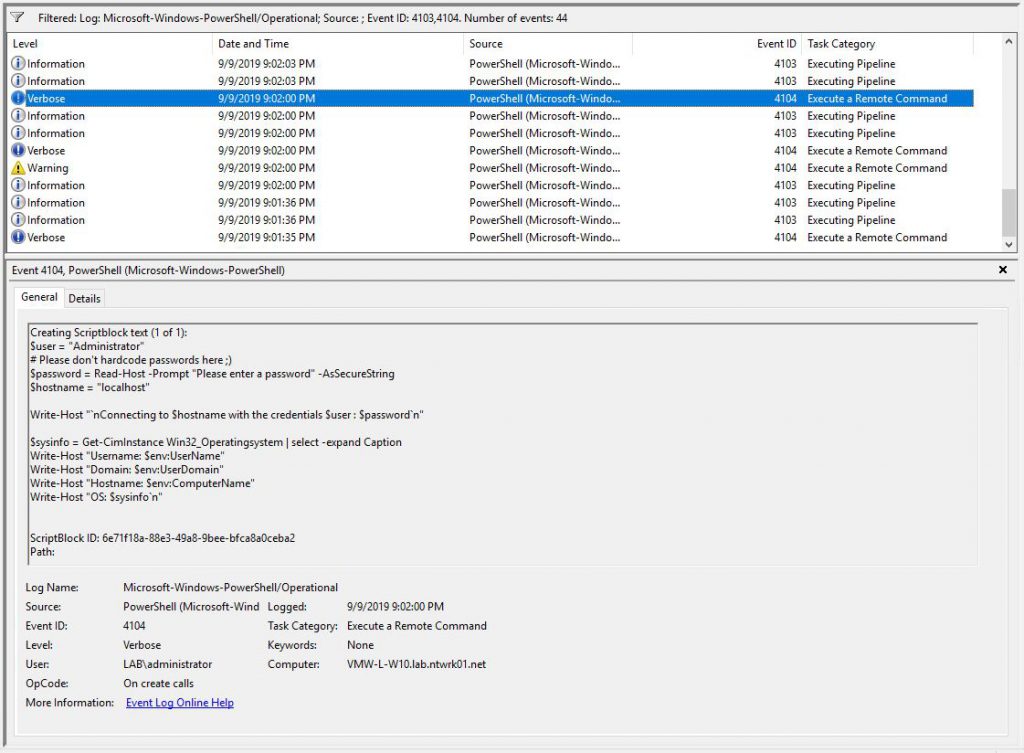Click the Source column header to sort
The height and width of the screenshot is (753, 1024).
pyautogui.click(x=490, y=43)
